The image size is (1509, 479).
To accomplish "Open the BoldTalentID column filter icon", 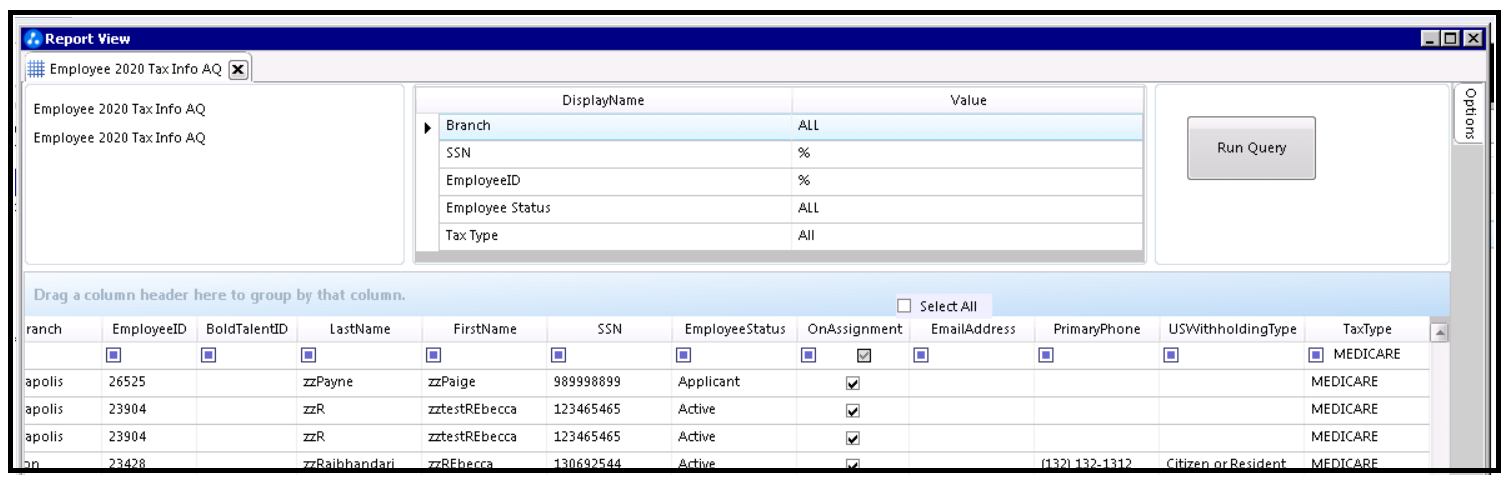I will 207,354.
